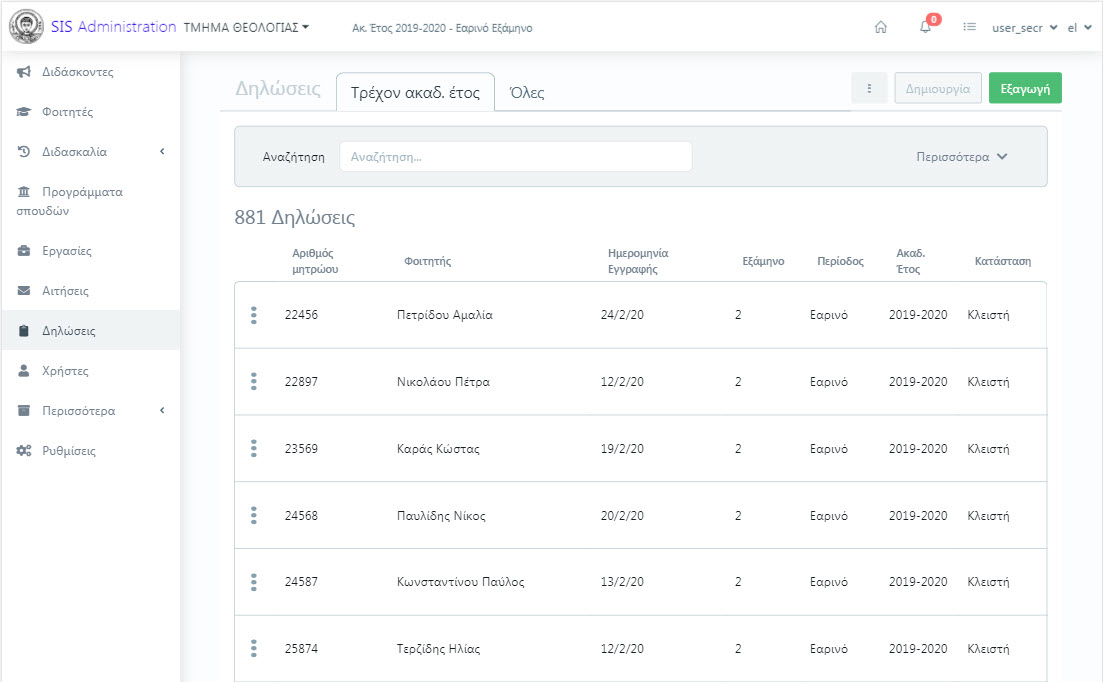This screenshot has width=1103, height=682.
Task: Click the graduation cap icon beside Φοιτητές
Action: point(24,112)
